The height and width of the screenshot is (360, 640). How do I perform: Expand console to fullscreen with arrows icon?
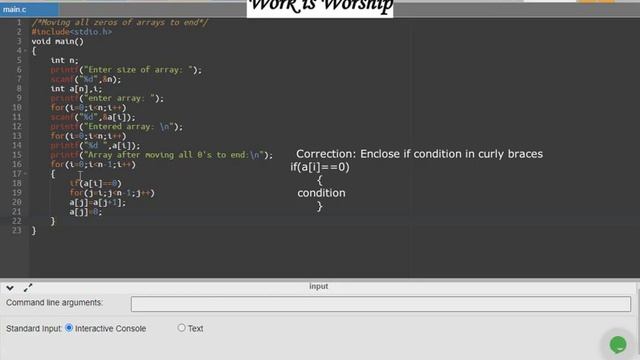(28, 288)
